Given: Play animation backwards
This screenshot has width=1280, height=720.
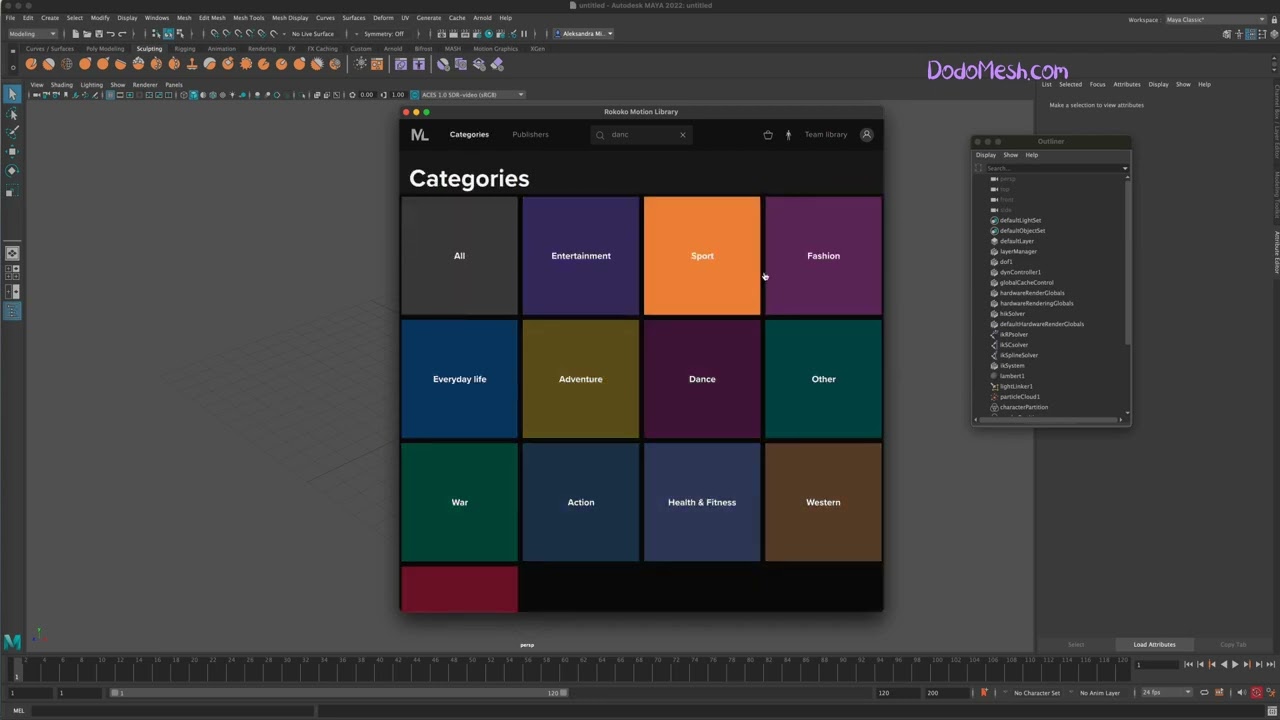Looking at the screenshot, I should (x=1223, y=664).
